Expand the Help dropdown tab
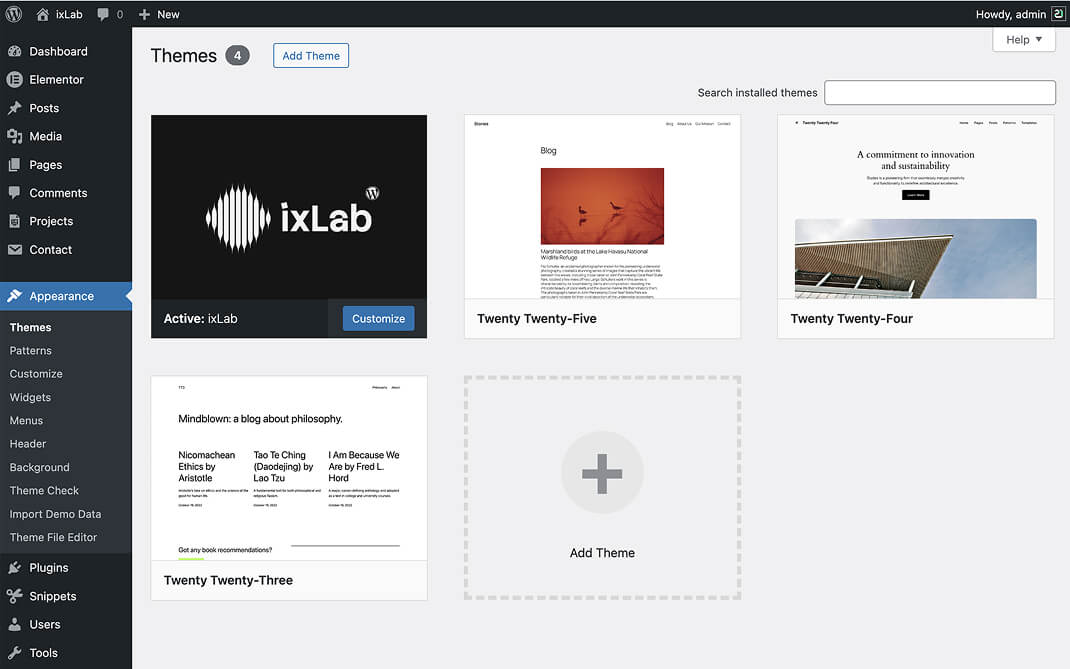The height and width of the screenshot is (669, 1070). point(1023,40)
